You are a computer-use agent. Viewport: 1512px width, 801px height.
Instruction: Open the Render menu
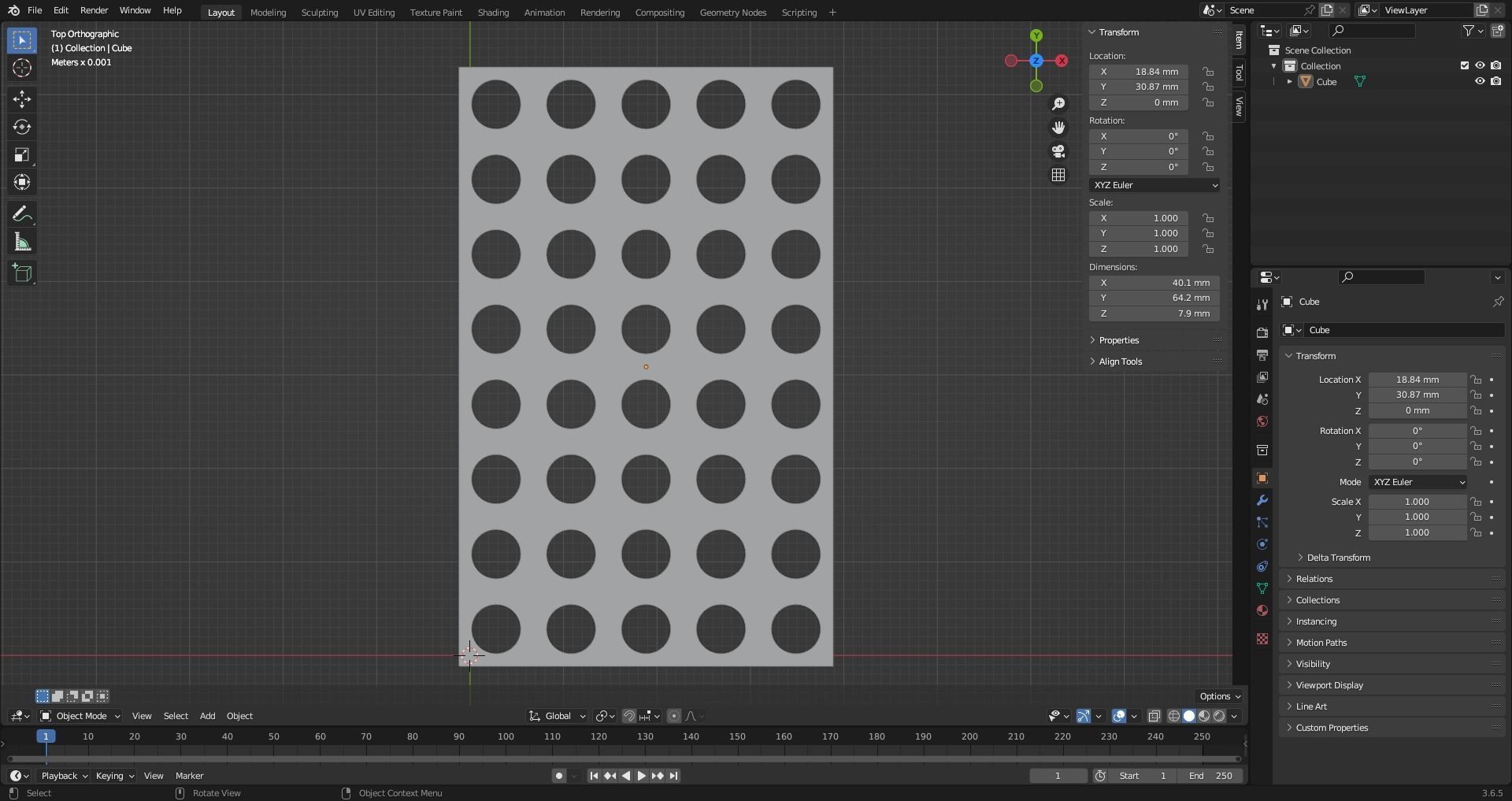[94, 11]
